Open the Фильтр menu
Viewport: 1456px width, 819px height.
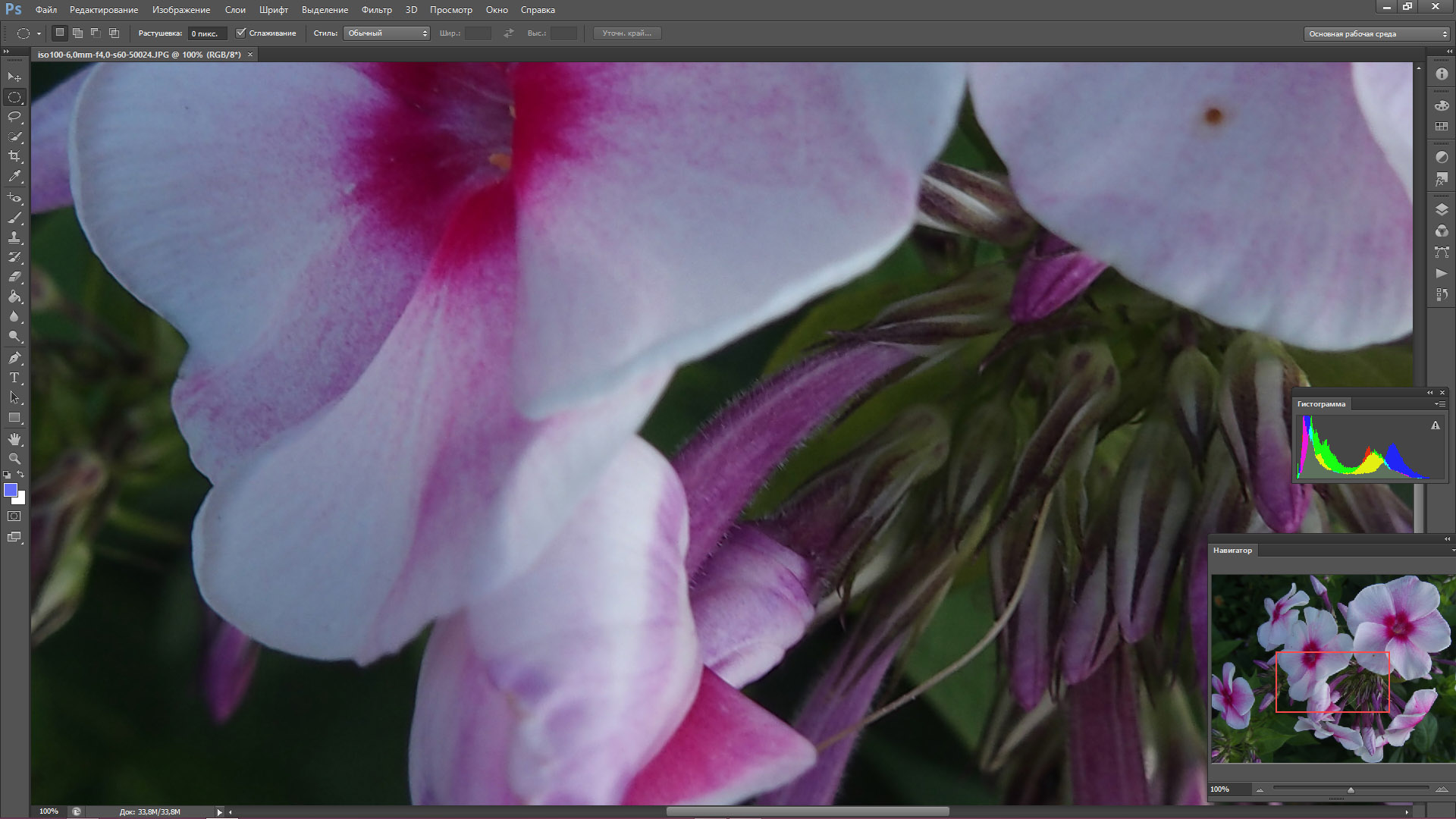click(376, 10)
